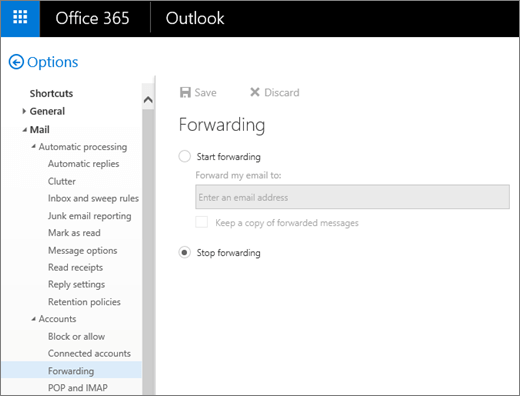520x396 pixels.
Task: Click the Options title link
Action: tap(53, 62)
